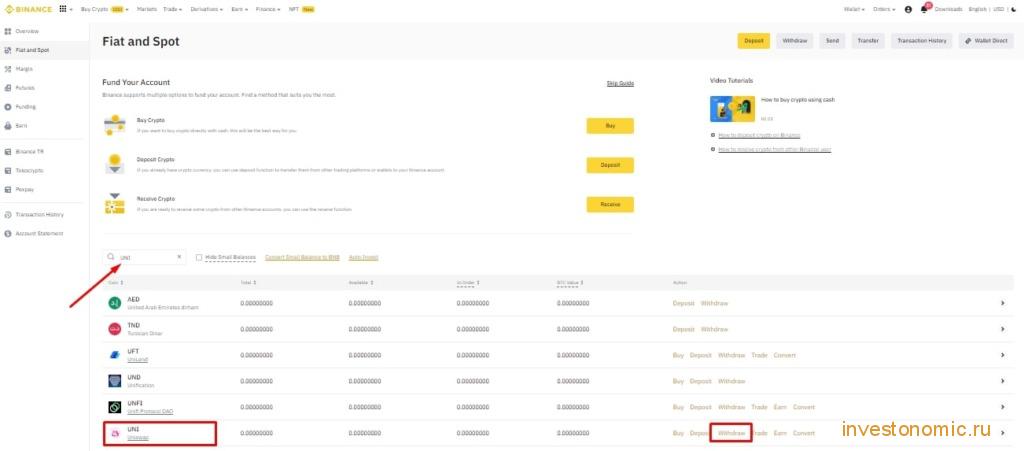
Task: Toggle dark mode moon icon
Action: click(x=1014, y=9)
